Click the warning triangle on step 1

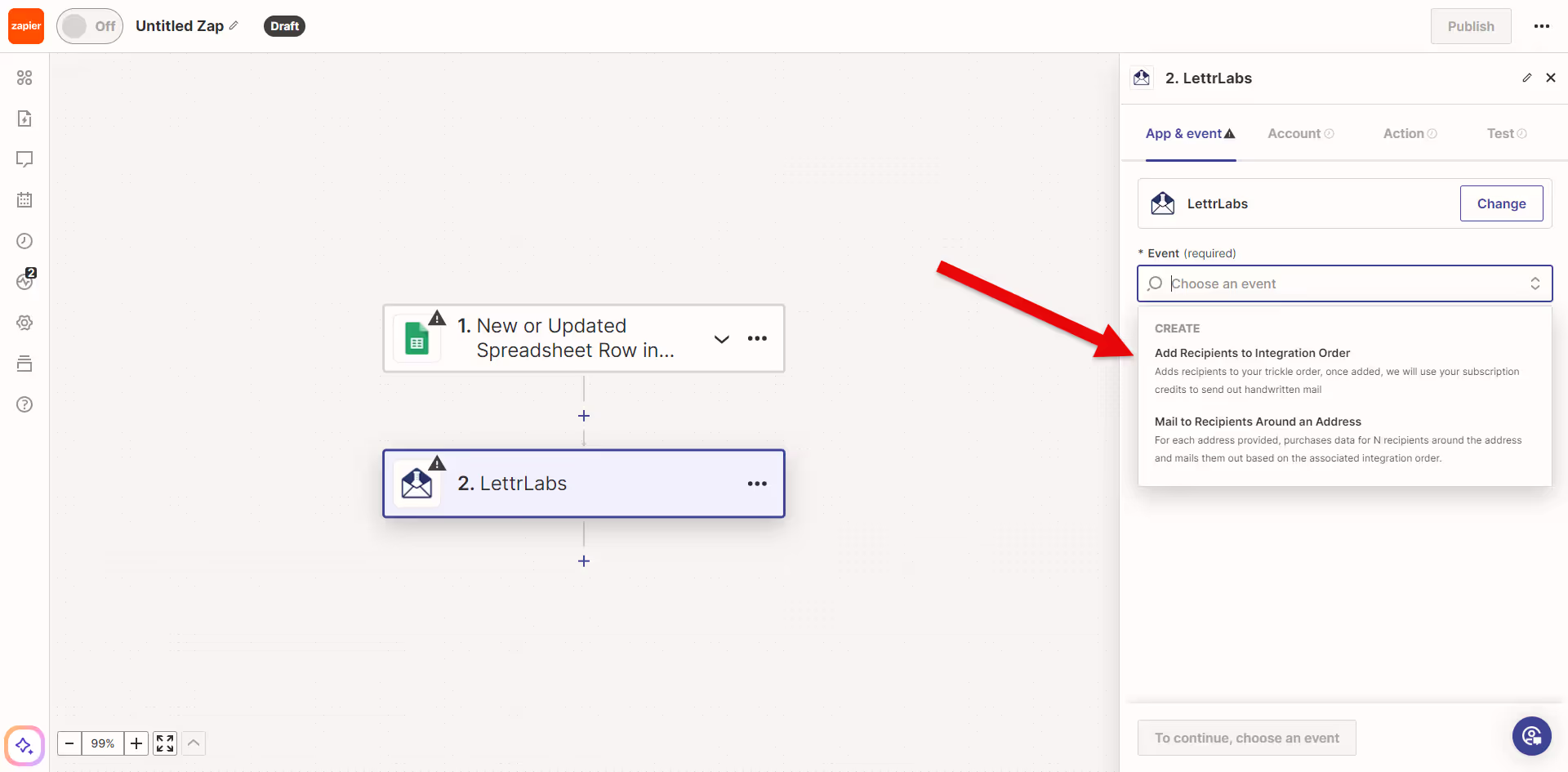438,318
